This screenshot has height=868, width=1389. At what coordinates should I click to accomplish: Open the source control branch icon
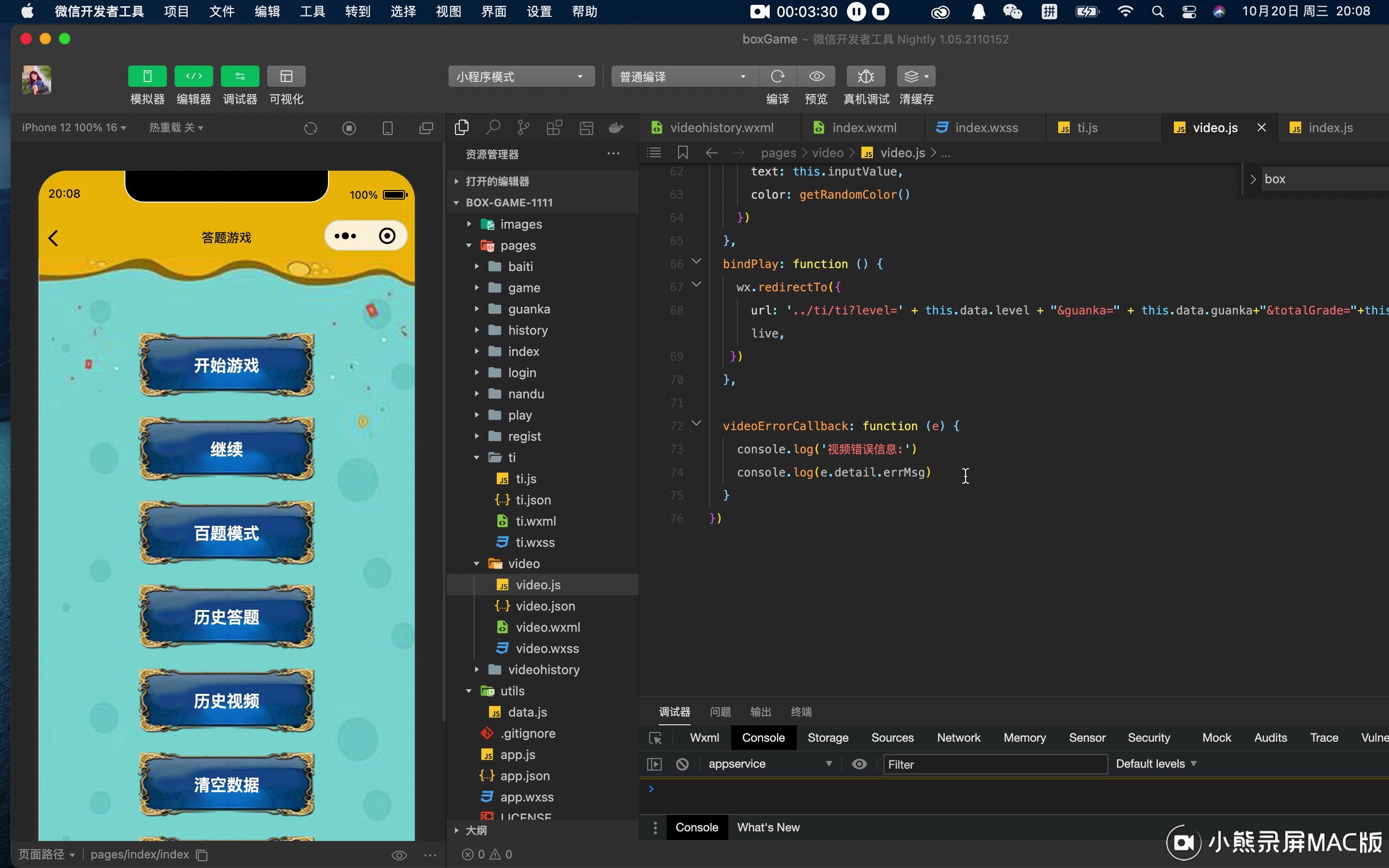tap(523, 127)
